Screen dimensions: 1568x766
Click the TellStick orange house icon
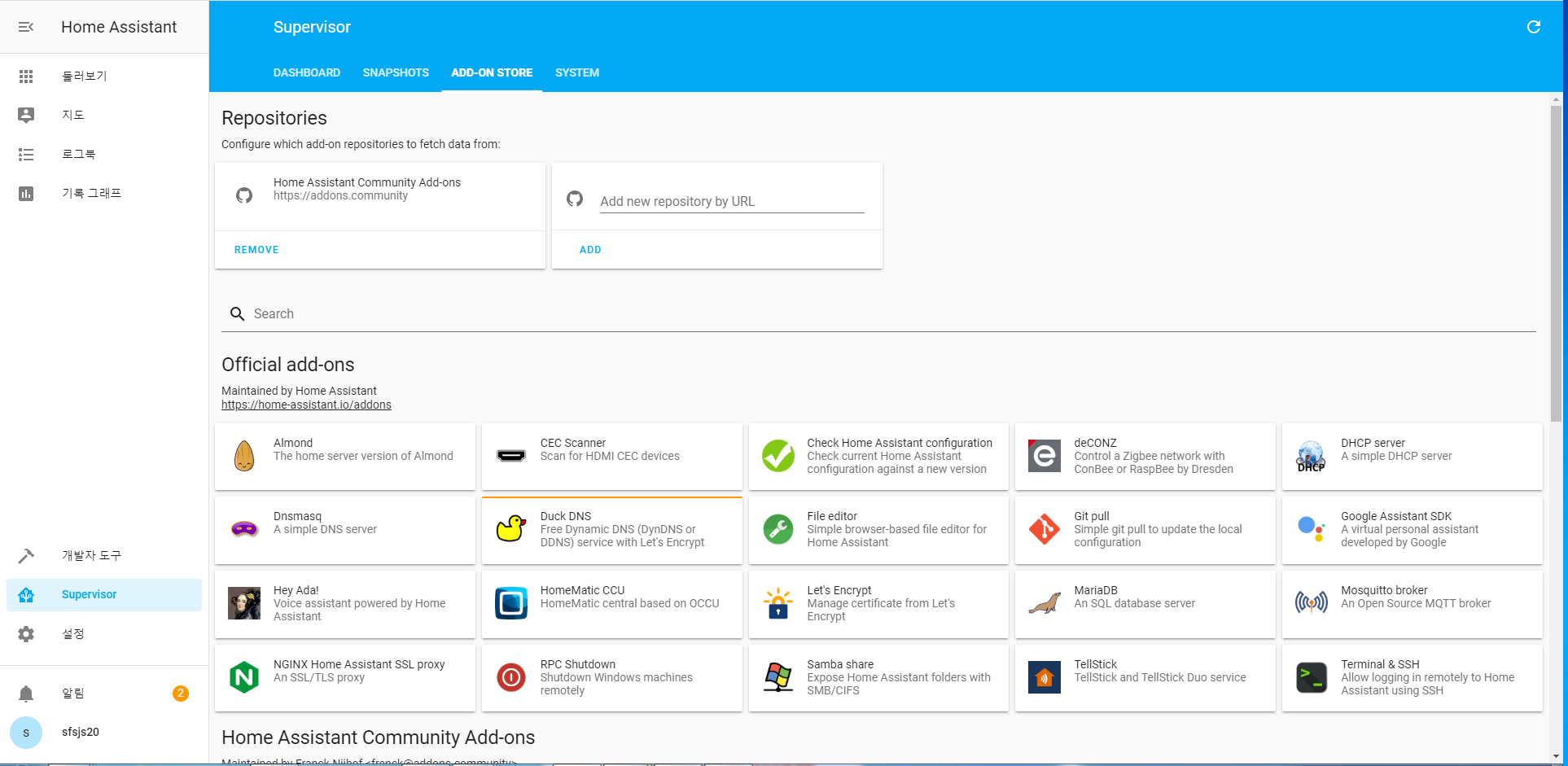pos(1045,677)
